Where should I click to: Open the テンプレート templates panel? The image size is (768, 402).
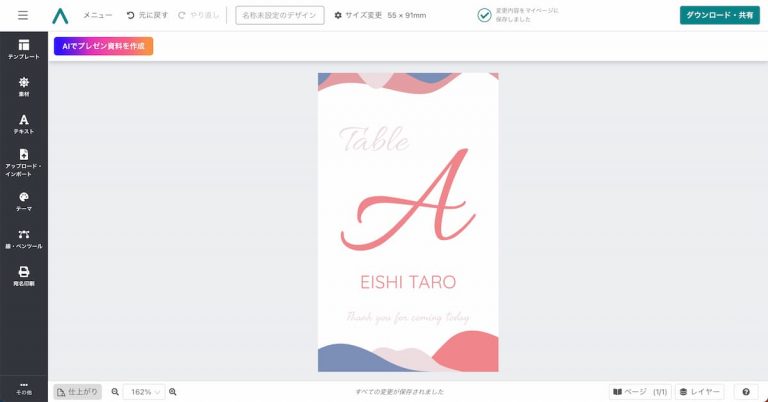pos(24,49)
